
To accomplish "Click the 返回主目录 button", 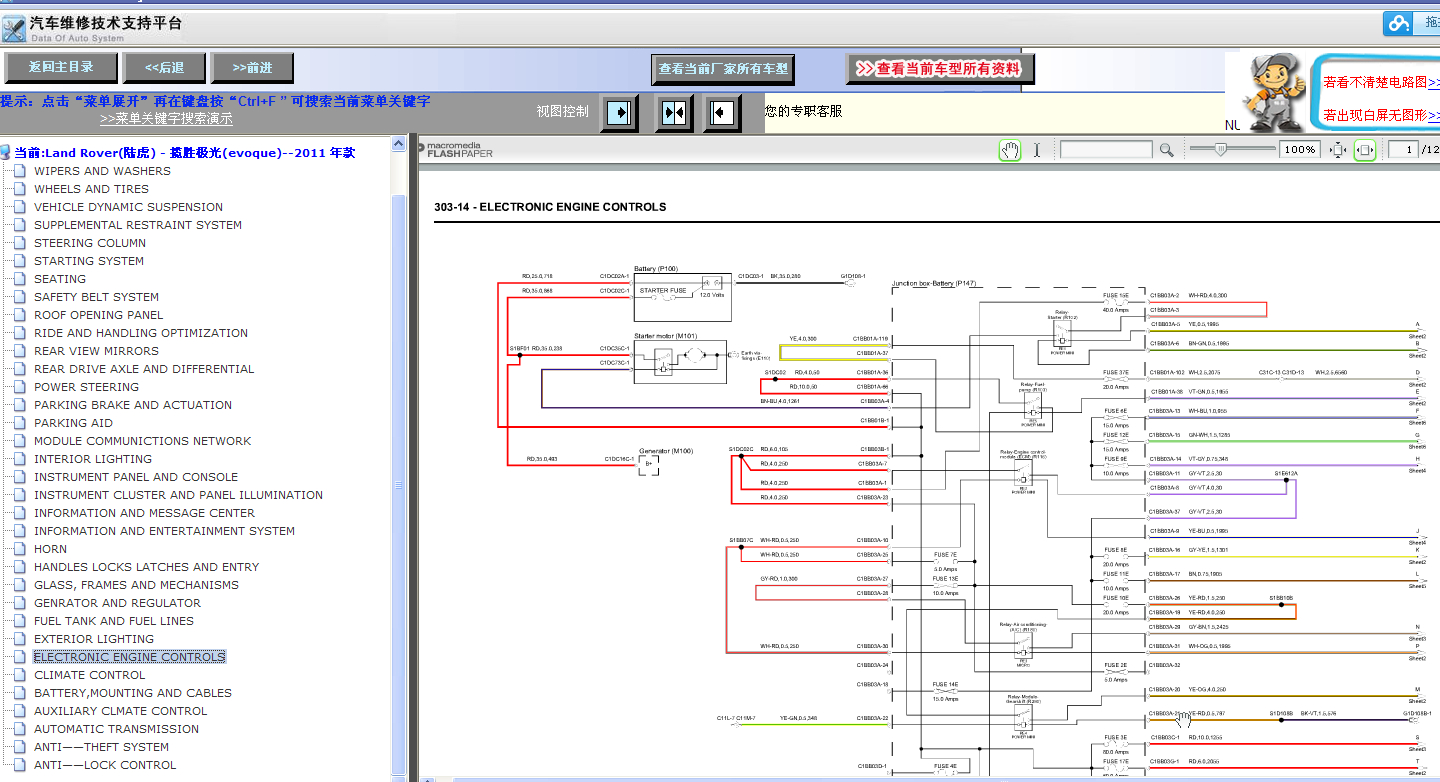I will 61,68.
